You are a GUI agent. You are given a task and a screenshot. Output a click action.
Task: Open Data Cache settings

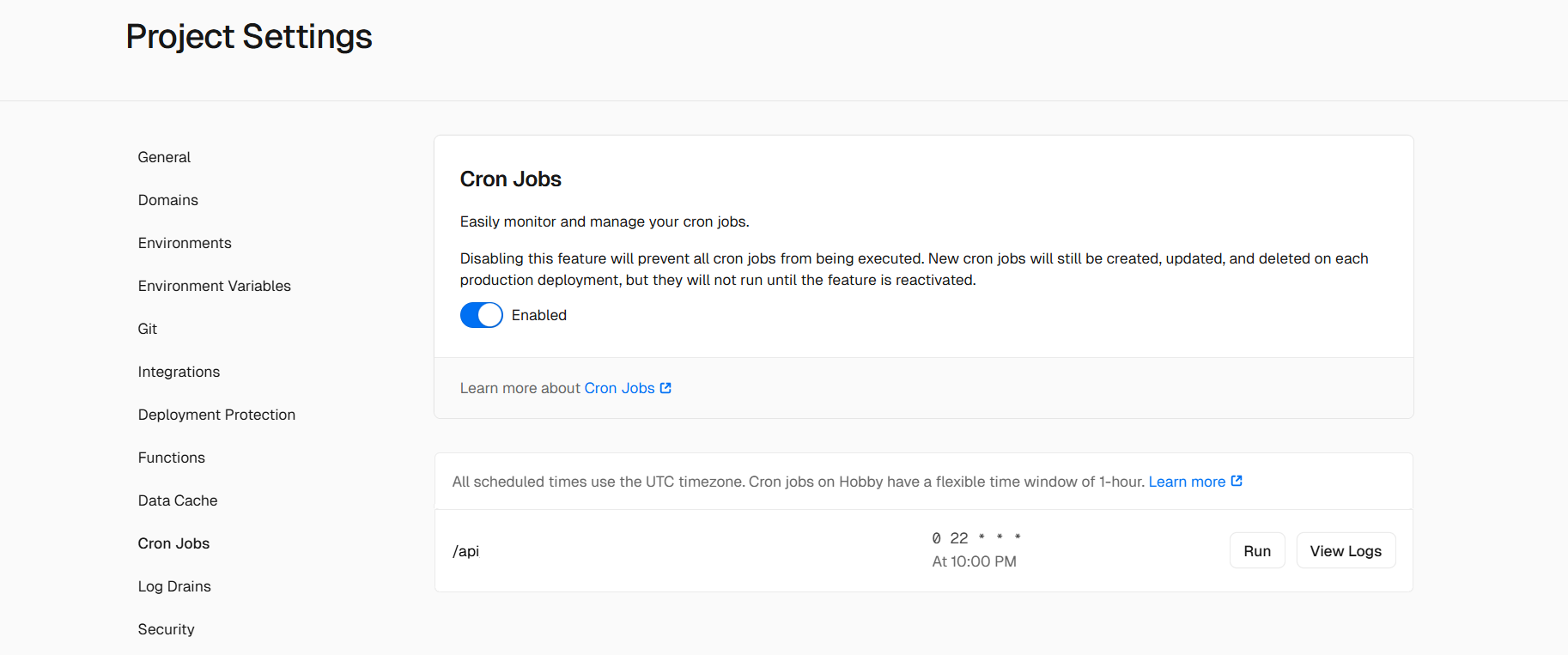click(178, 500)
